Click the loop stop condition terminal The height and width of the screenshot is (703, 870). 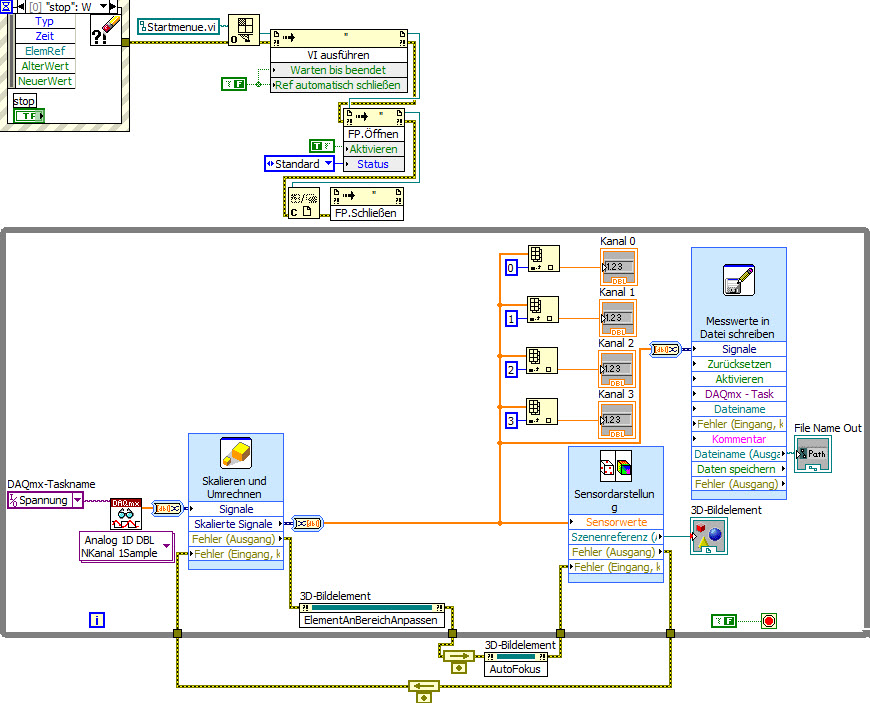768,621
